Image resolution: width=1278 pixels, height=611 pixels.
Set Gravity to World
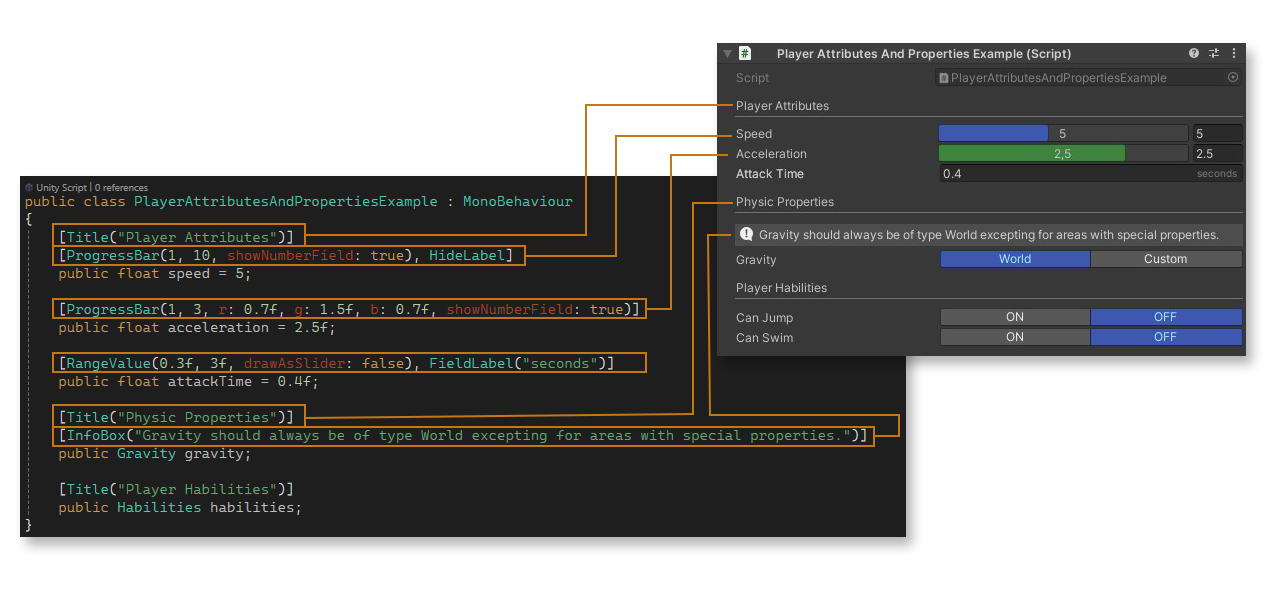click(1014, 259)
